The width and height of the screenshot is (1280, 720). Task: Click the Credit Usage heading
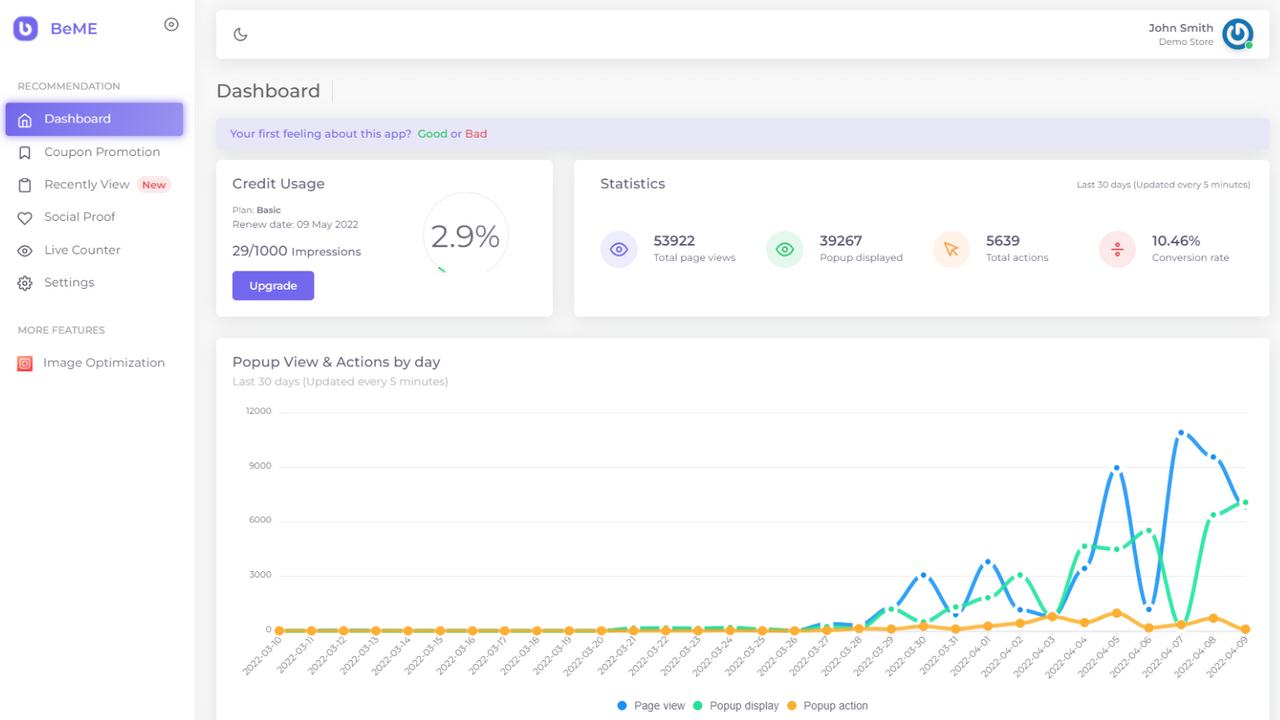point(279,184)
